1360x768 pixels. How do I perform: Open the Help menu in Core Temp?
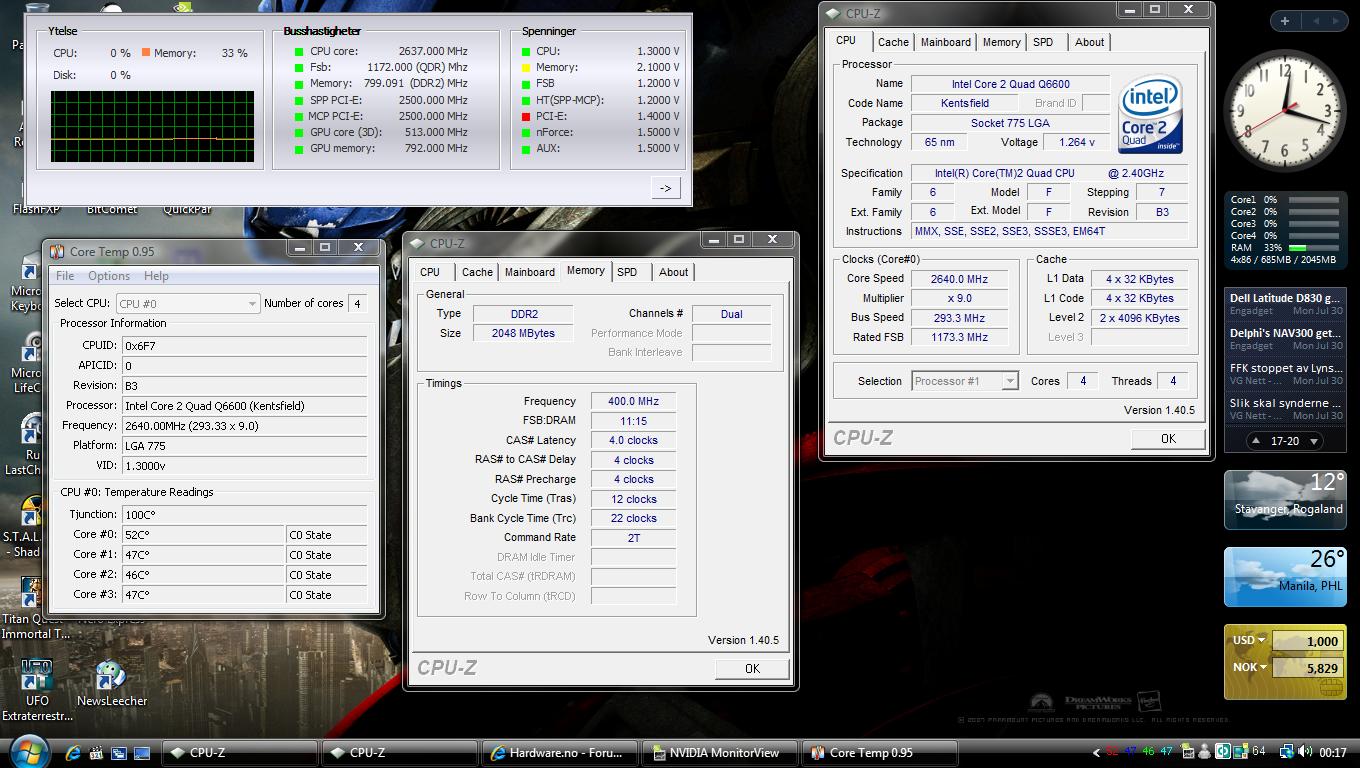[156, 276]
